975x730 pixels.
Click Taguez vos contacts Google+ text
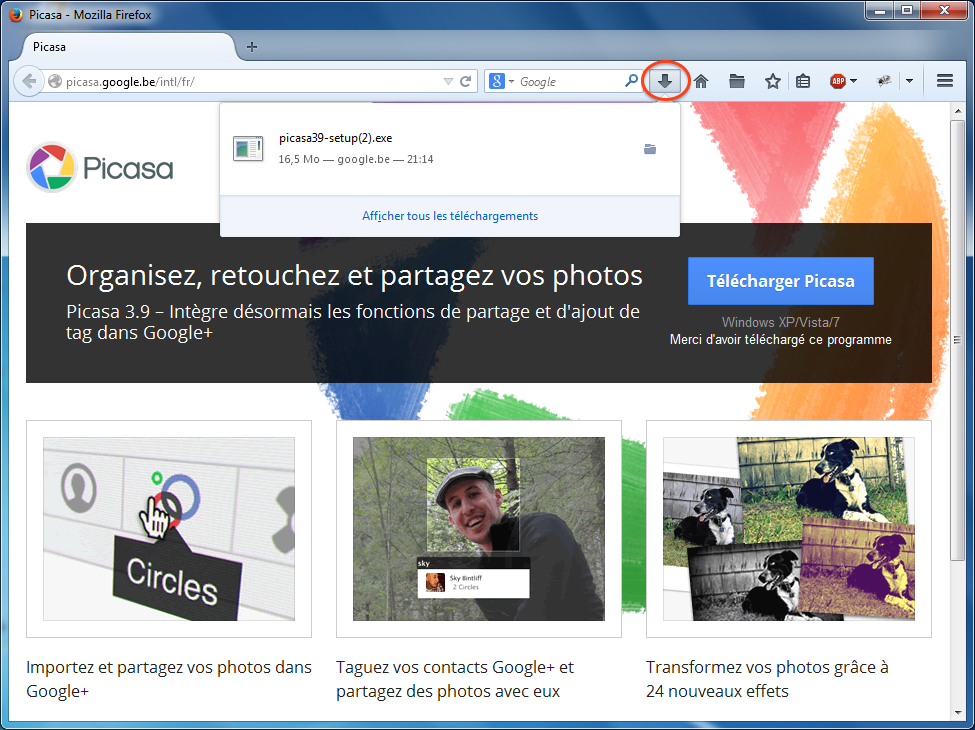coord(455,679)
